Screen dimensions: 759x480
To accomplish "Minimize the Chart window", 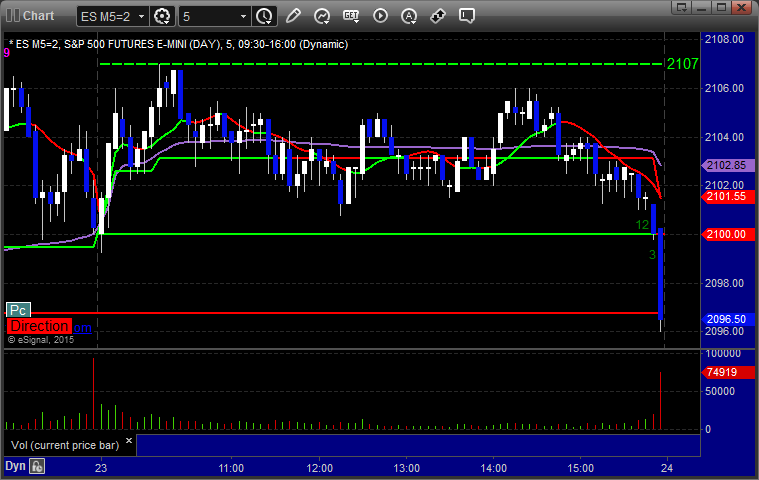I will [701, 7].
